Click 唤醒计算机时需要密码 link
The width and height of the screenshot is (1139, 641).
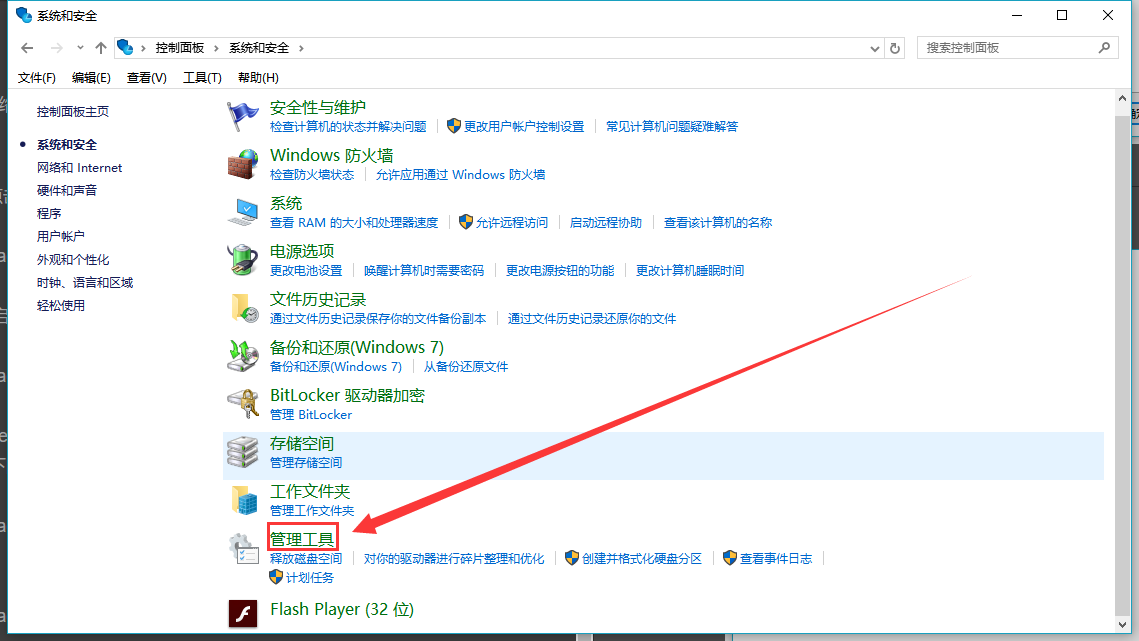pyautogui.click(x=423, y=271)
